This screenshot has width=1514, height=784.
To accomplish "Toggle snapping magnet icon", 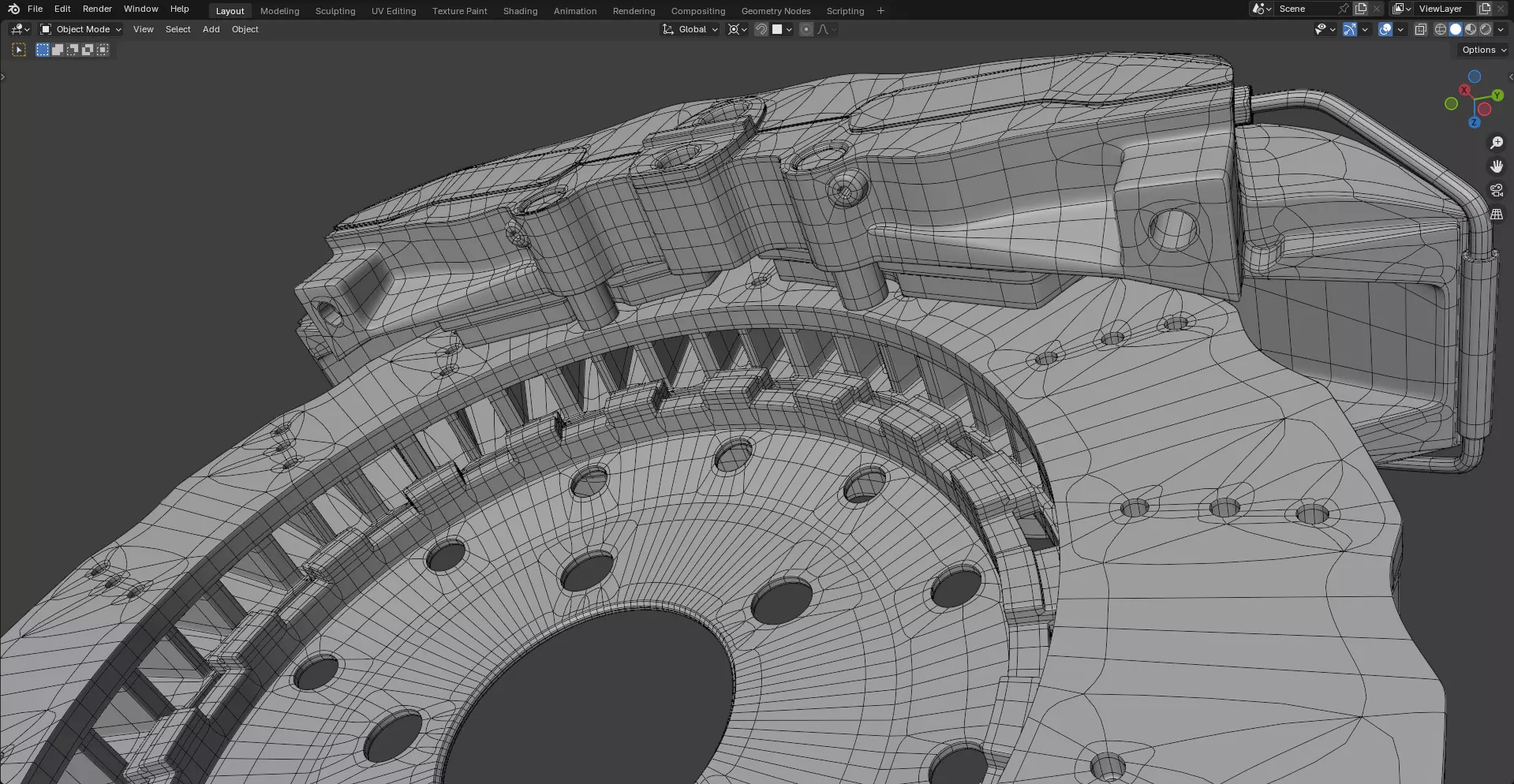I will coord(761,29).
